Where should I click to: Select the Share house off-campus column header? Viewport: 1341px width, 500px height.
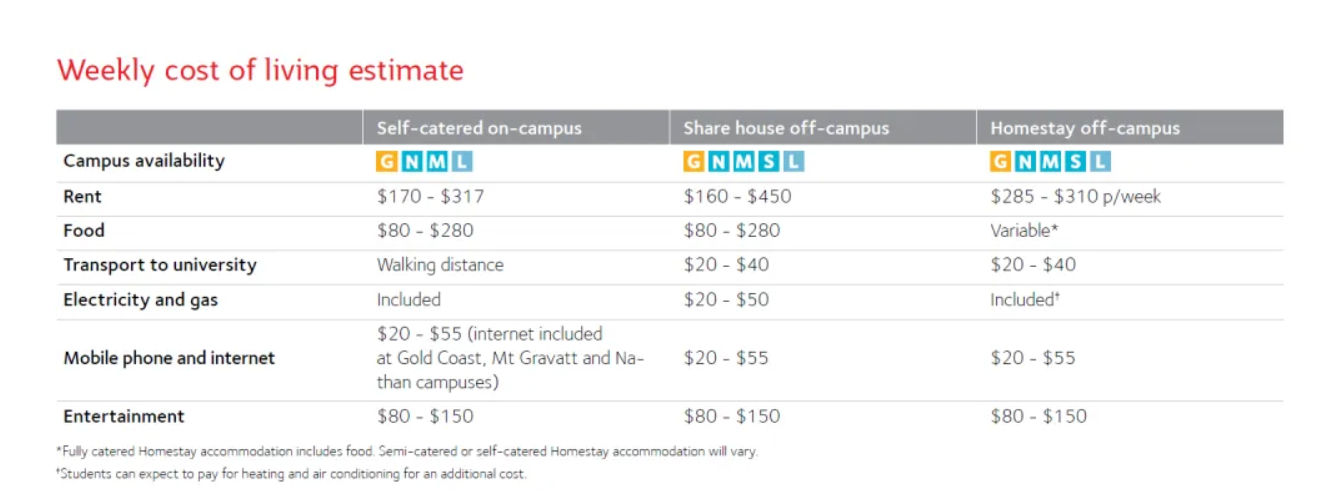pos(786,128)
